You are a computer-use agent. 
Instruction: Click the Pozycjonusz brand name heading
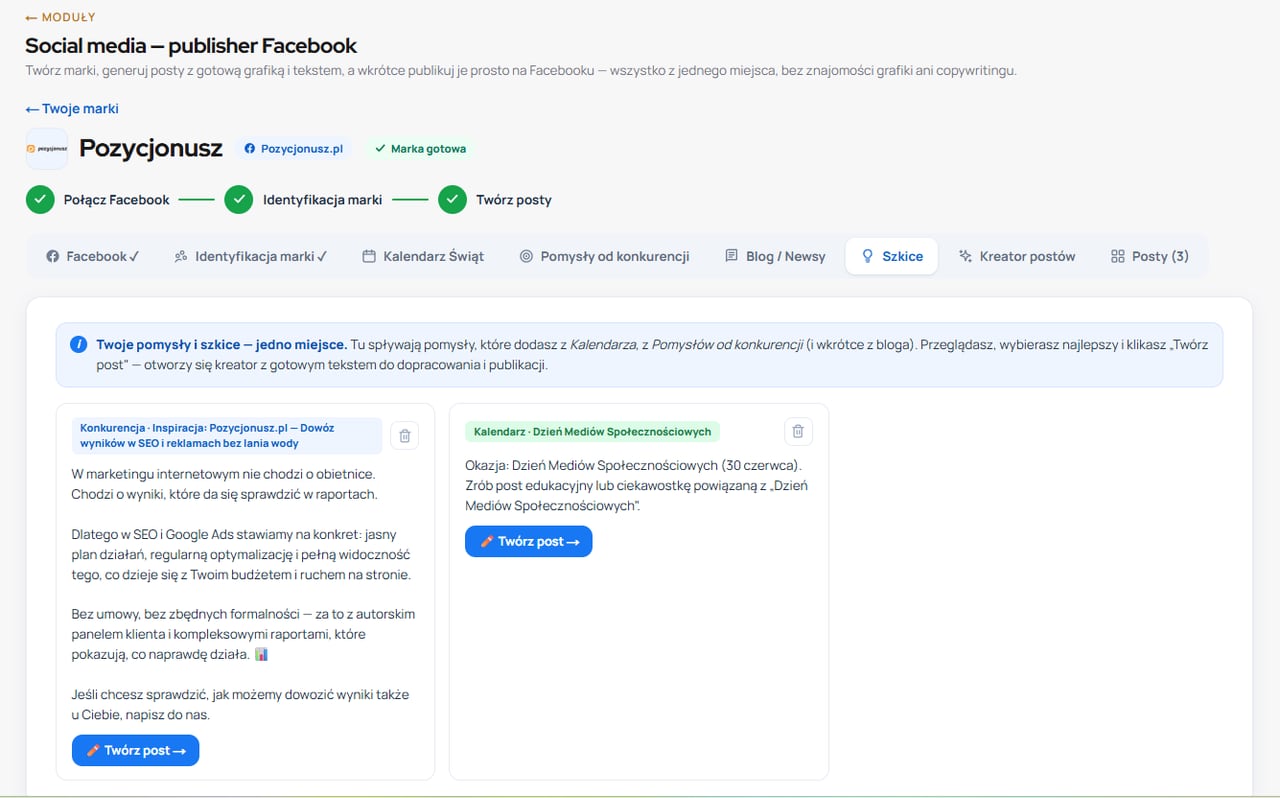point(151,148)
